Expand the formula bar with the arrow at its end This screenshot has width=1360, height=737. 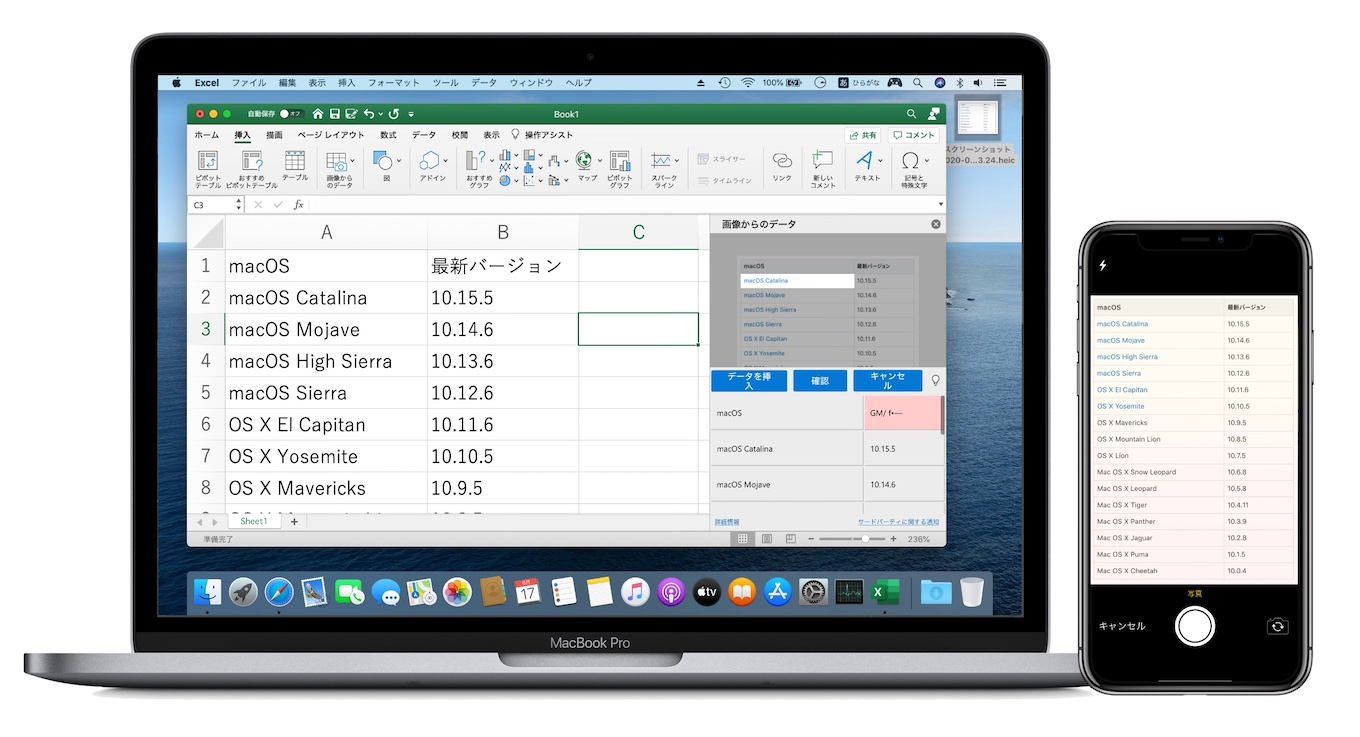coord(940,204)
